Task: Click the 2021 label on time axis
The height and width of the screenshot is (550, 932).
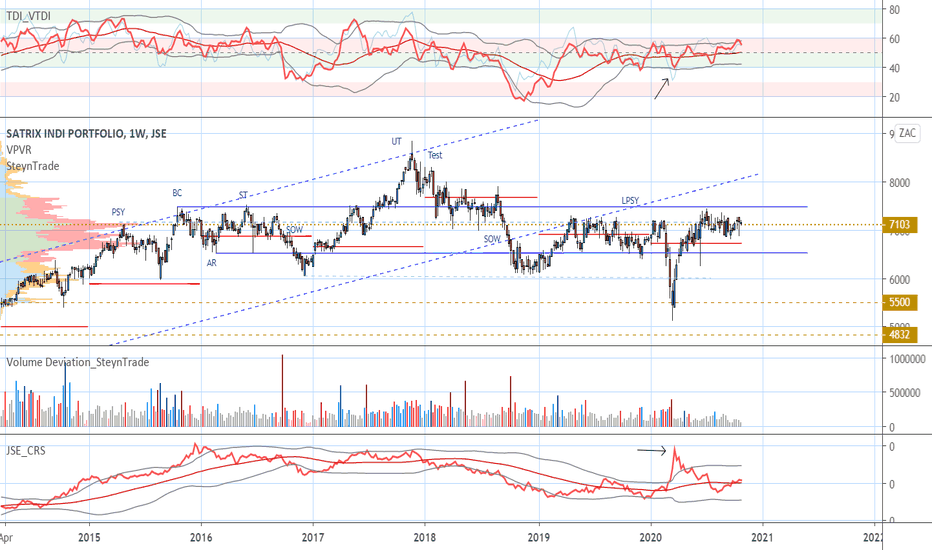Action: pos(763,538)
